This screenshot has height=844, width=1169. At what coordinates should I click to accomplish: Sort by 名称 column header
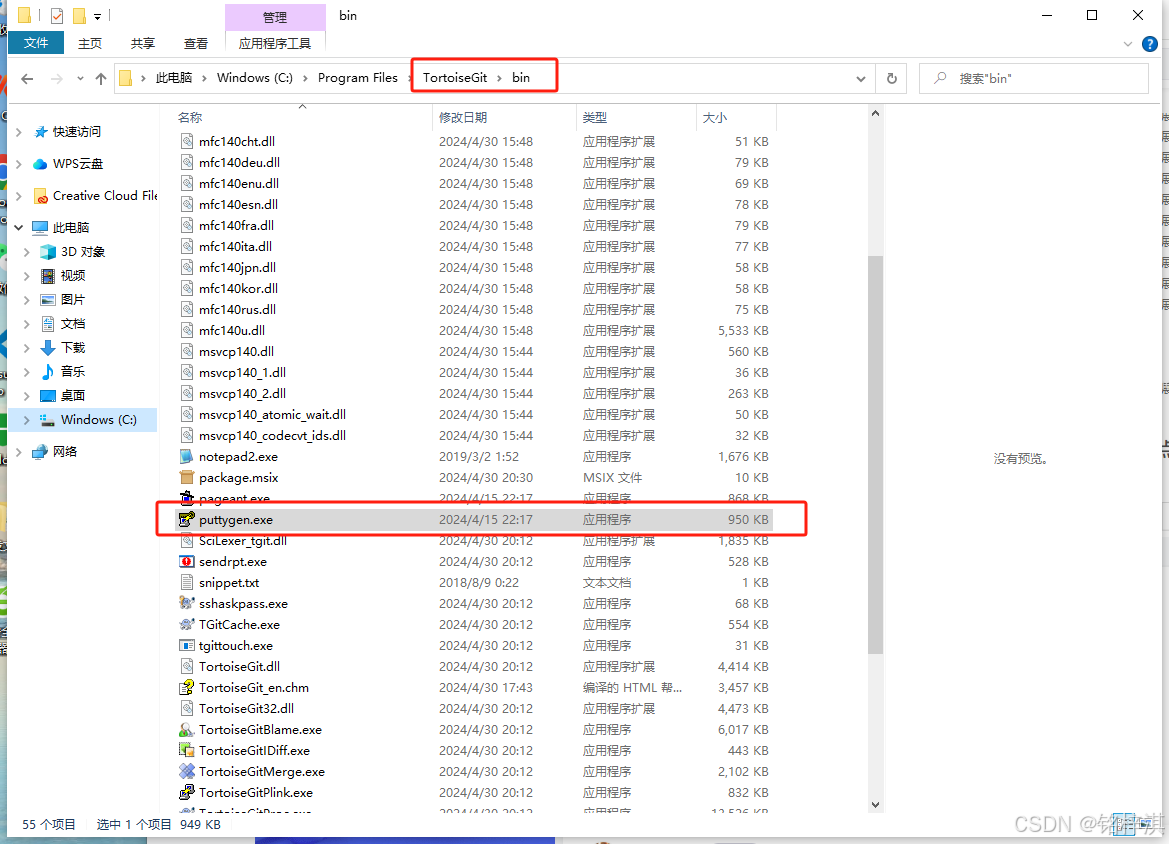(x=189, y=117)
